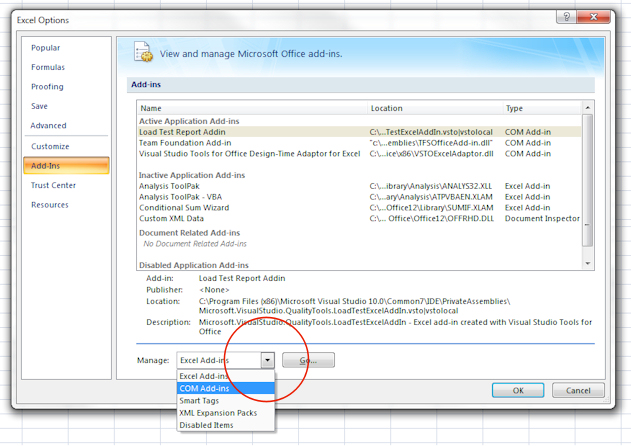
Task: Select Analysis ToolPak - VBA row
Action: pyautogui.click(x=359, y=197)
